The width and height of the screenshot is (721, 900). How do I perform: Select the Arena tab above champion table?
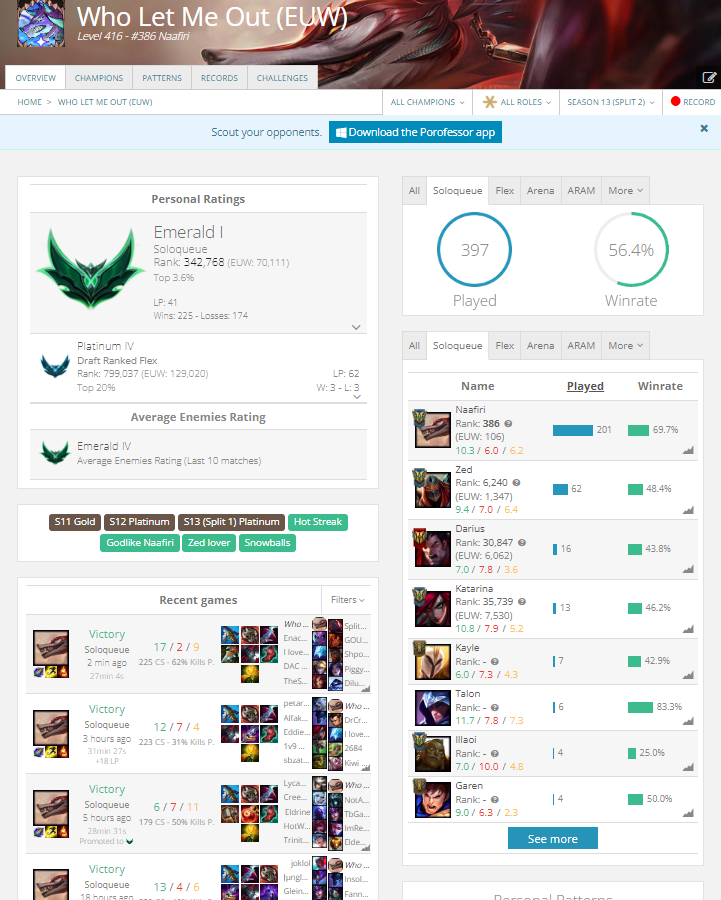pos(541,346)
